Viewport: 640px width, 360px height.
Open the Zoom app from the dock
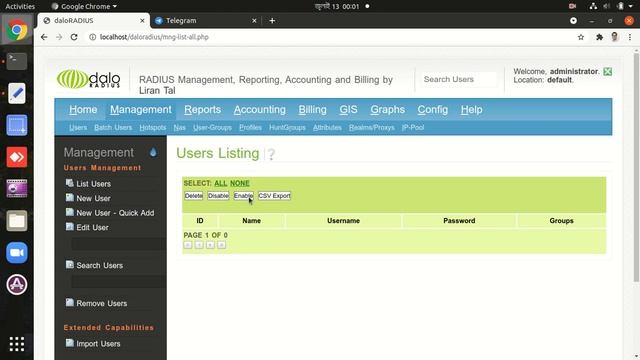(17, 253)
